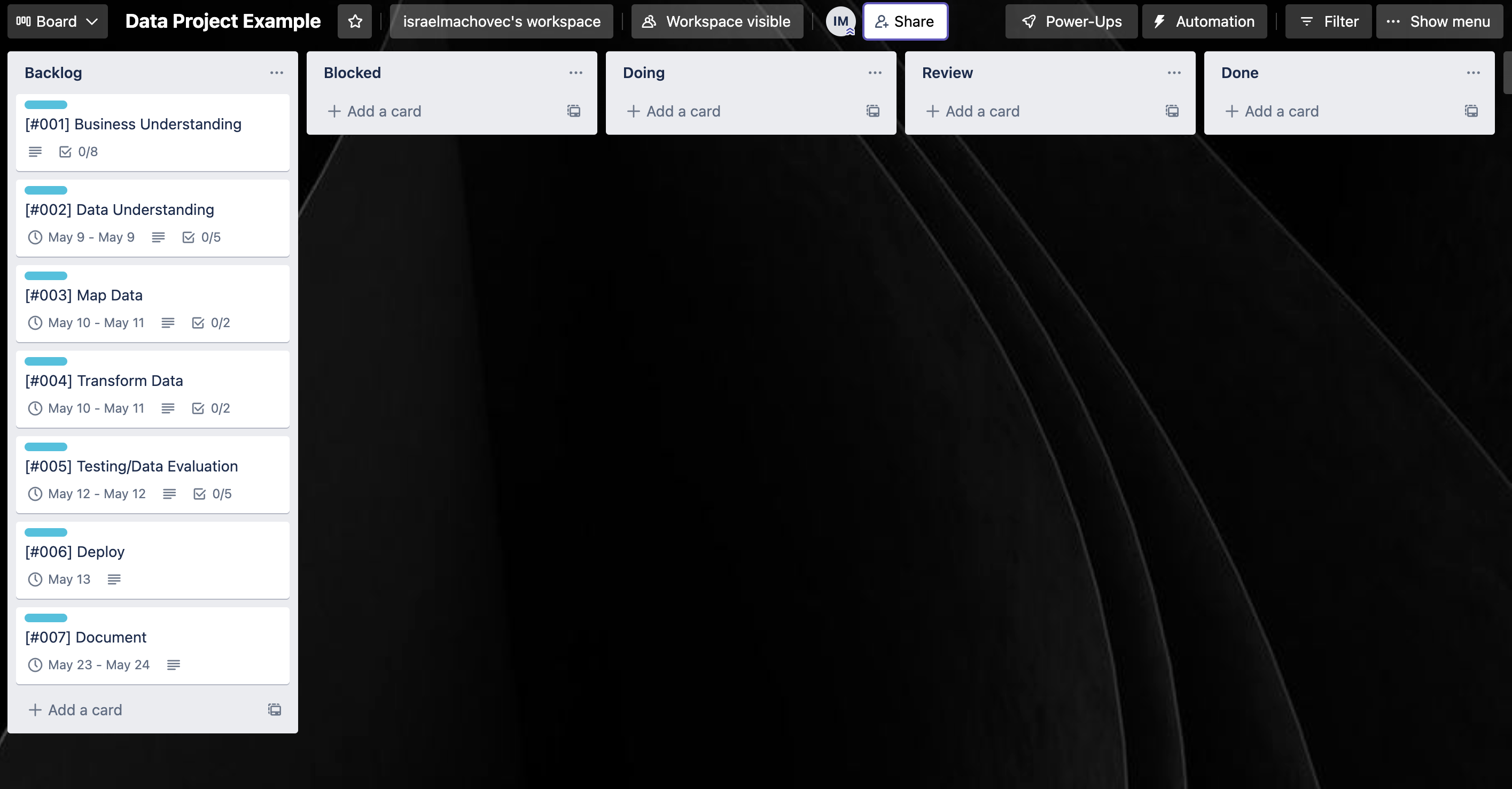Open Done list actions menu
This screenshot has height=789, width=1512.
(x=1473, y=73)
